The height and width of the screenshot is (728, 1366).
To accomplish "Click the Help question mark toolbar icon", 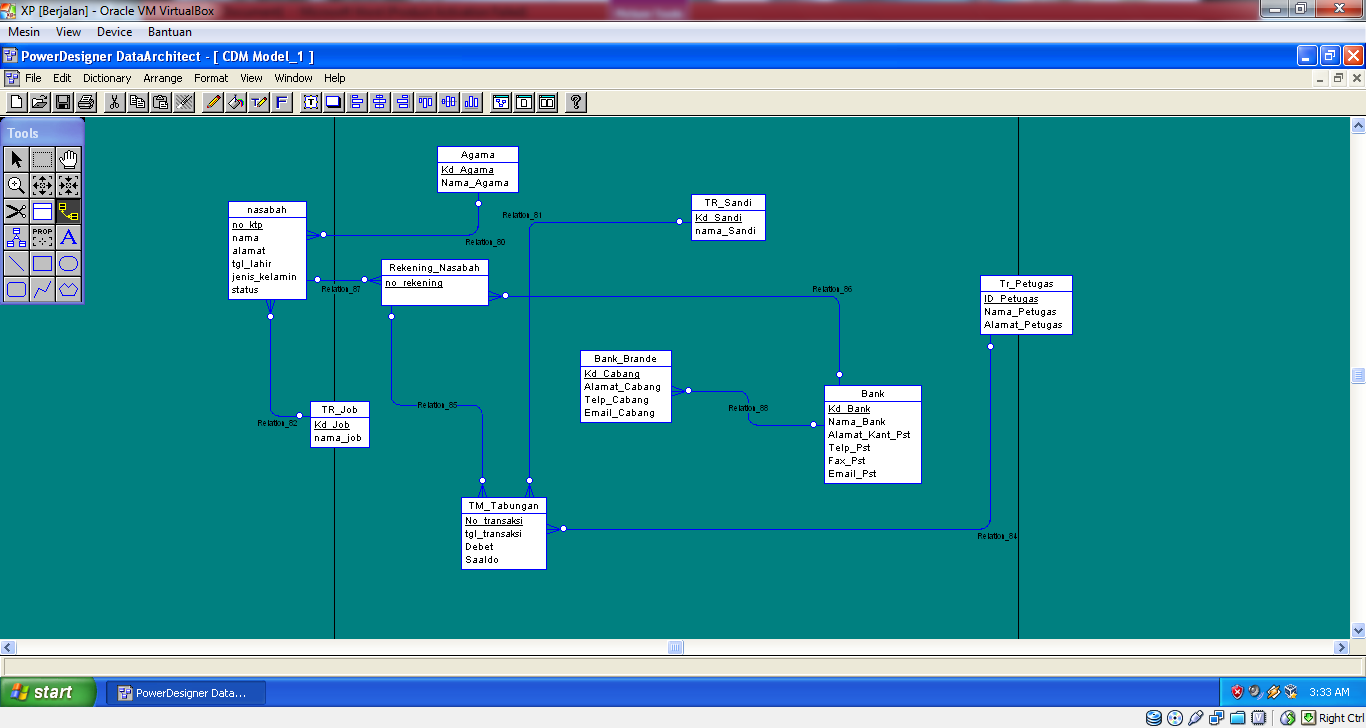I will (x=575, y=101).
